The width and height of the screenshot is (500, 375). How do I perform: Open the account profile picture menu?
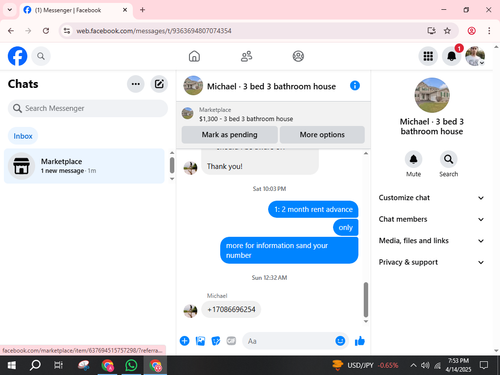(475, 56)
